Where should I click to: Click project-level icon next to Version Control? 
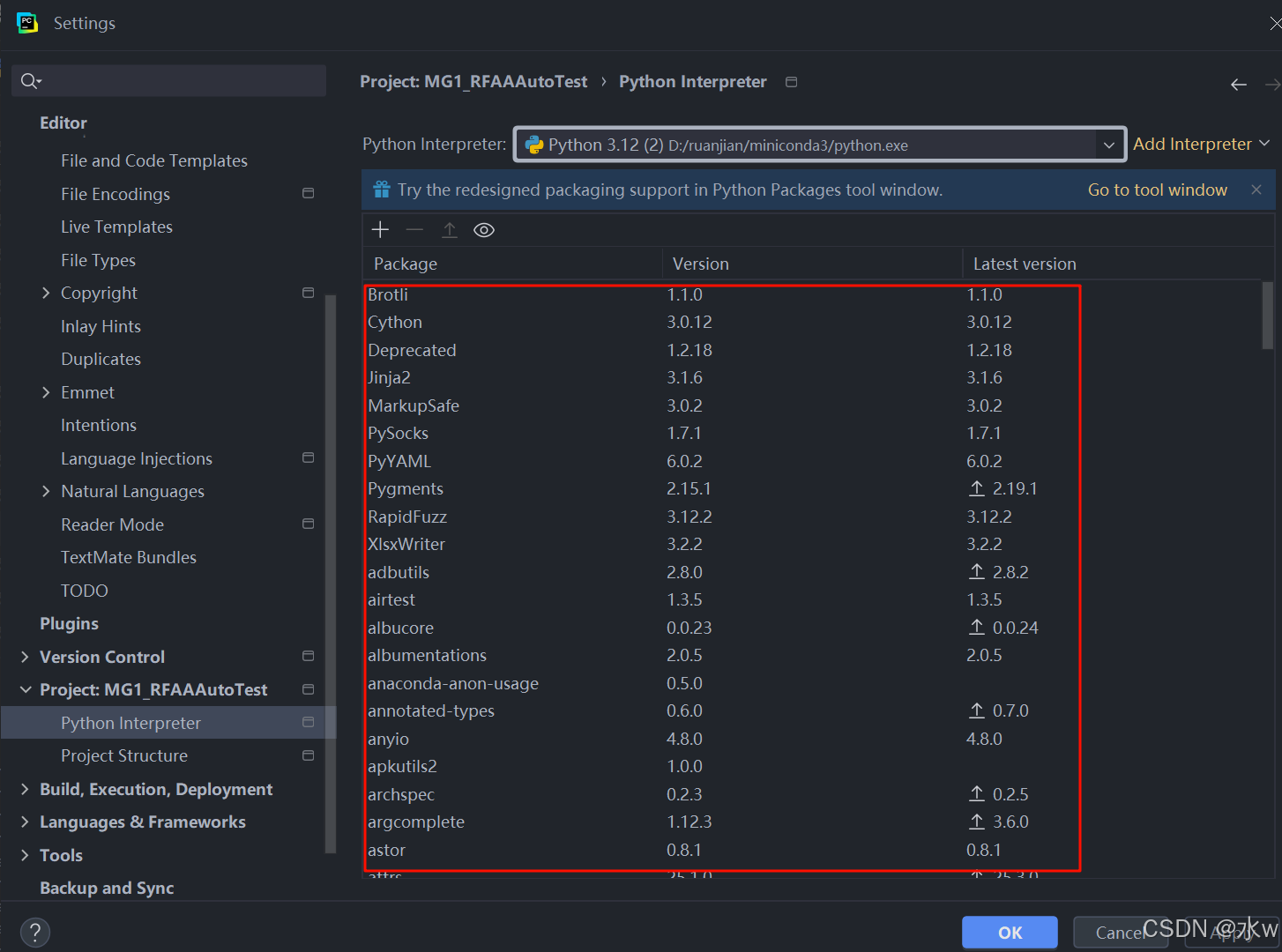pyautogui.click(x=308, y=656)
